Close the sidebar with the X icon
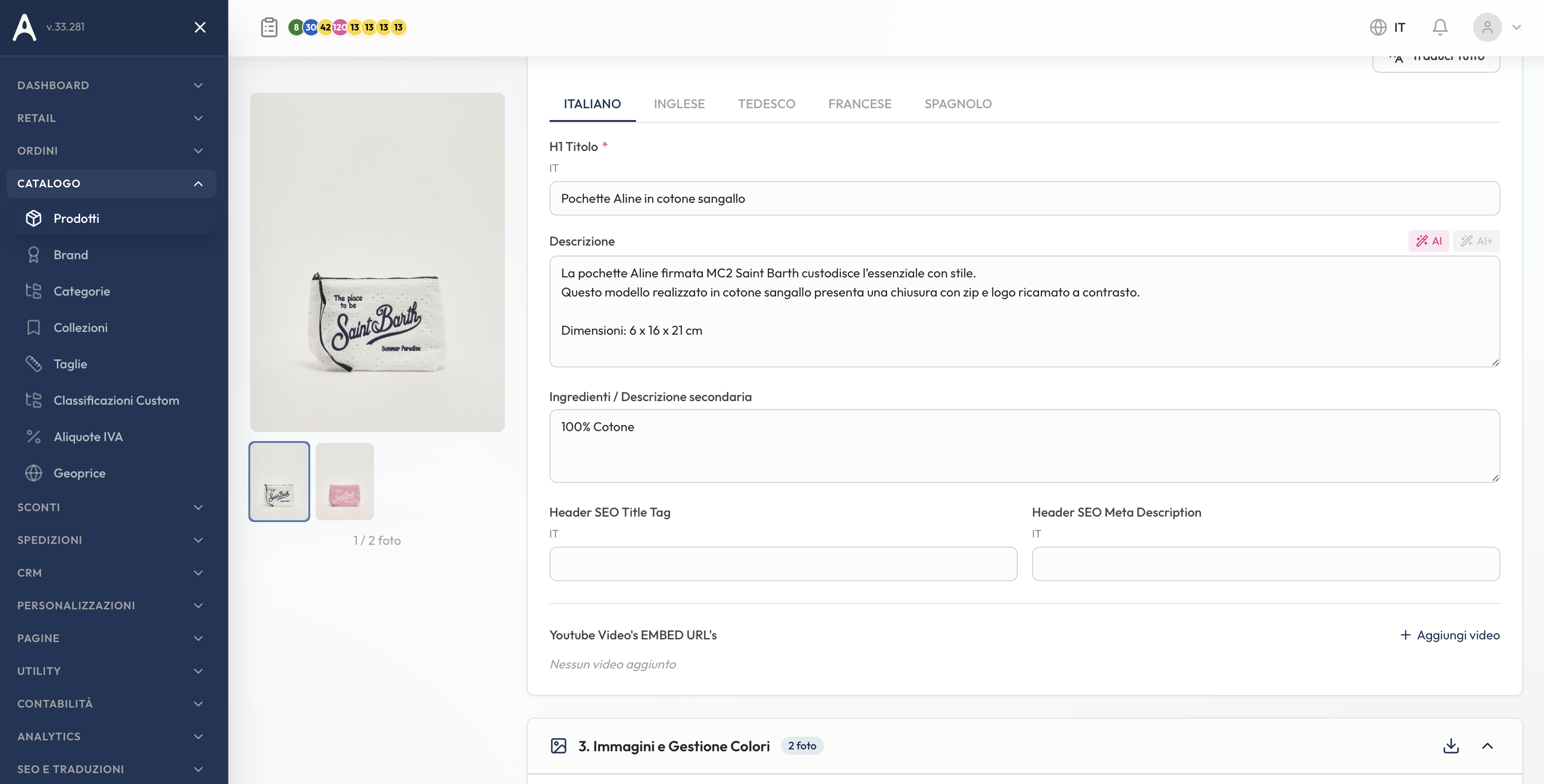 [x=200, y=27]
